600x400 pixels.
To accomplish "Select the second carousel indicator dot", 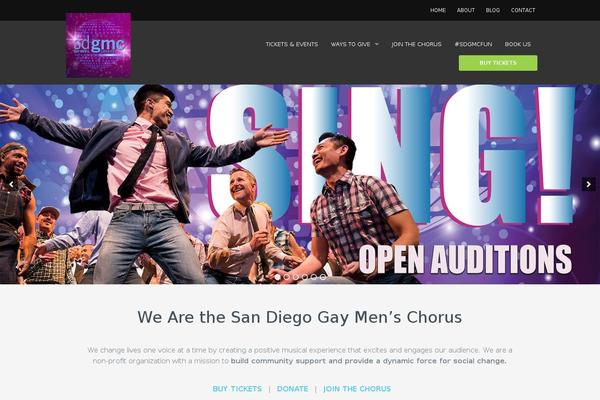I will (287, 277).
